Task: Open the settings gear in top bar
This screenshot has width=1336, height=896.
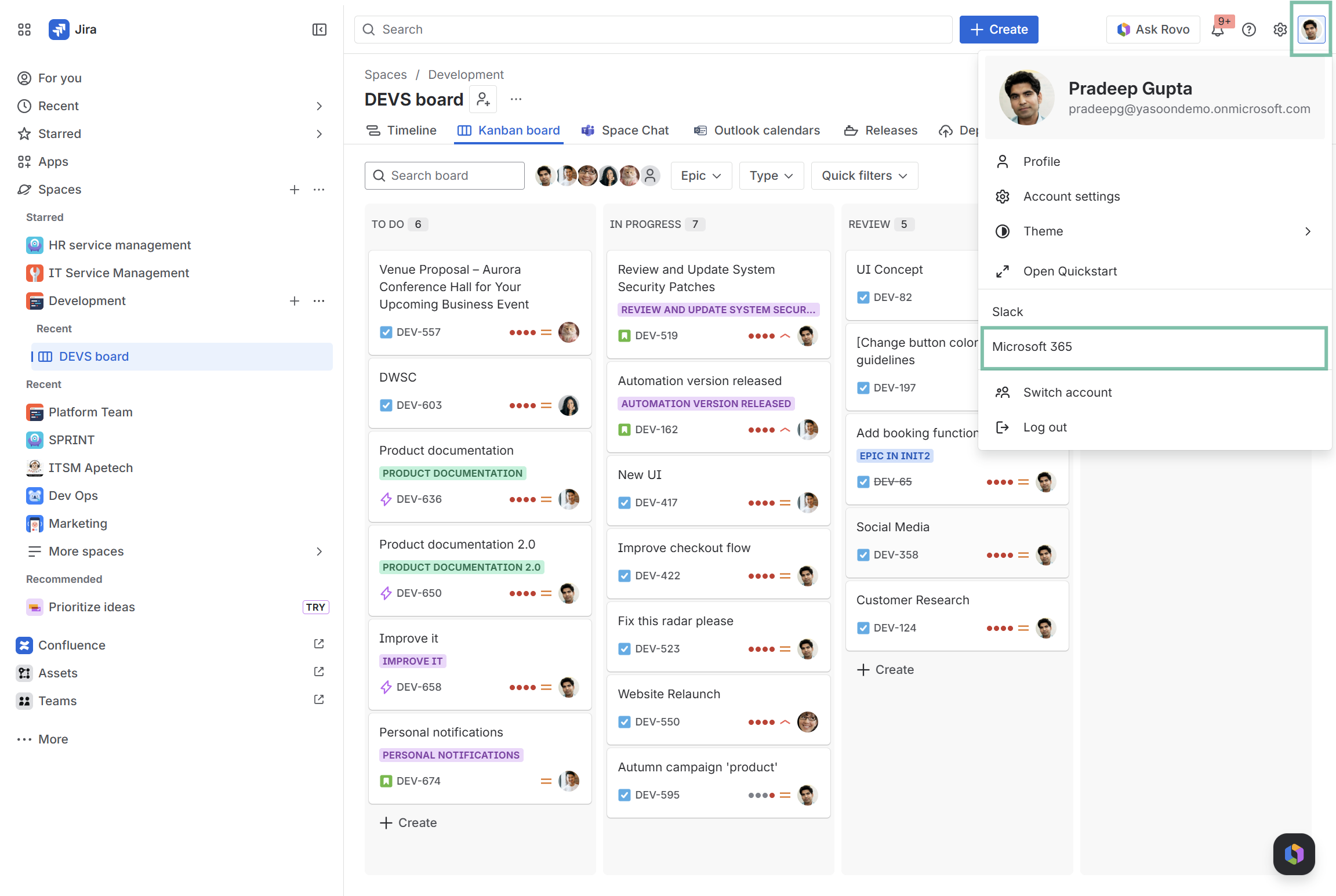Action: tap(1280, 30)
